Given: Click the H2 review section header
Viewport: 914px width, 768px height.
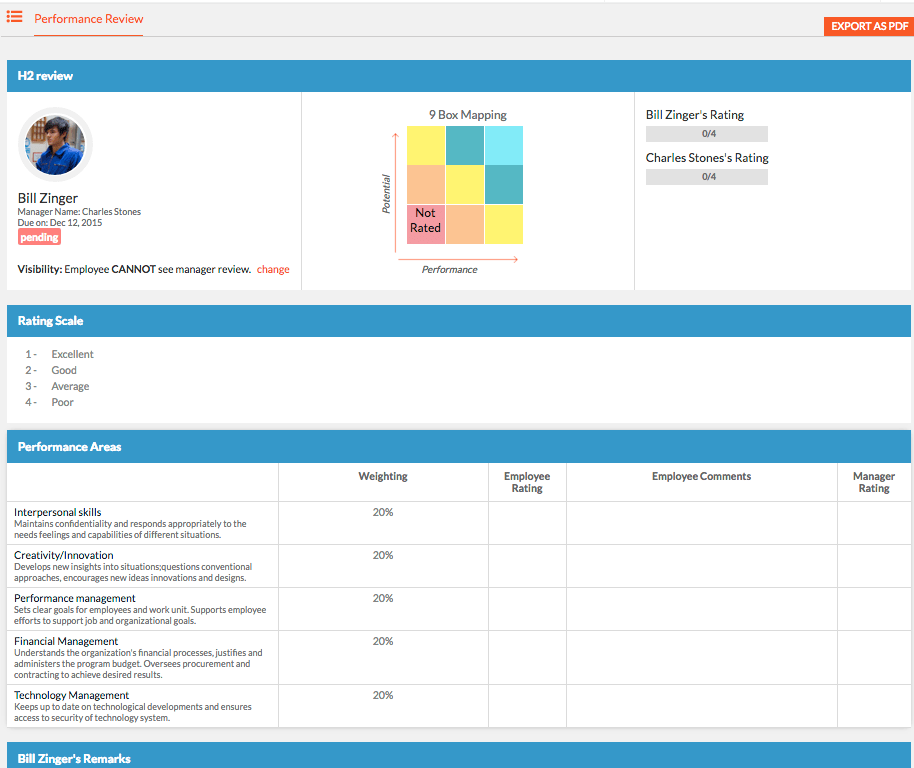Looking at the screenshot, I should tap(459, 76).
